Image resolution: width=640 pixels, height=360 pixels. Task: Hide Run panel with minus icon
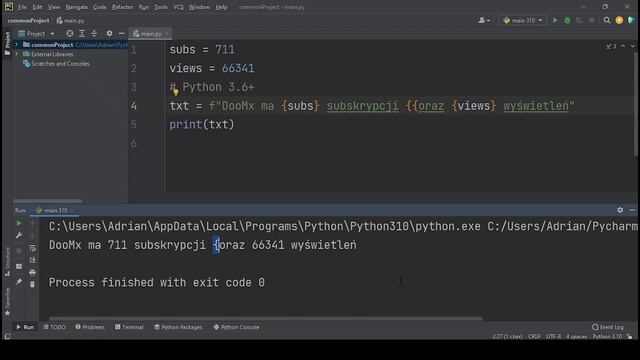632,210
